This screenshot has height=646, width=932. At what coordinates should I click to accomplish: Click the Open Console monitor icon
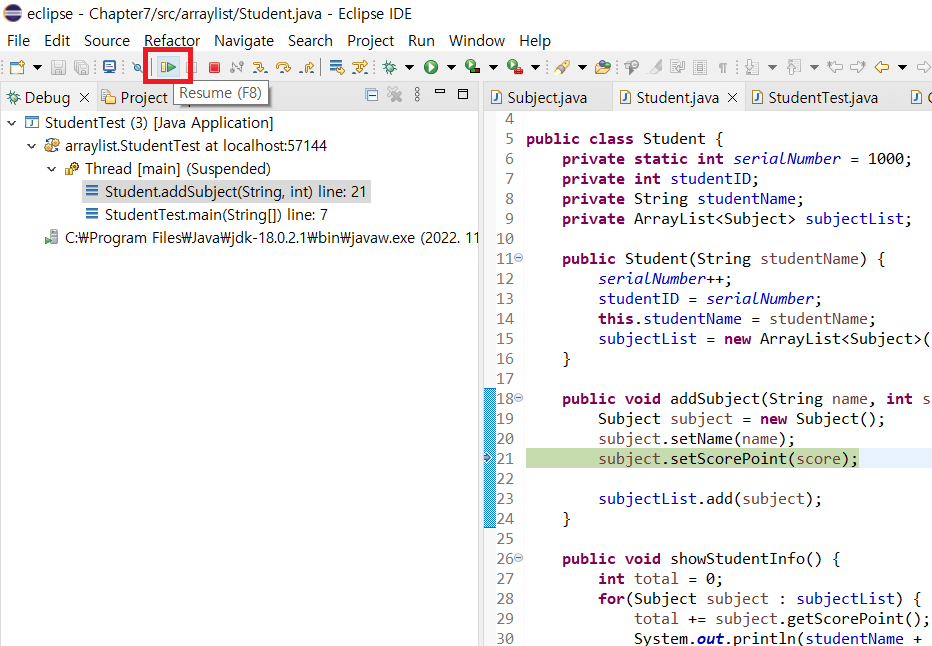109,67
